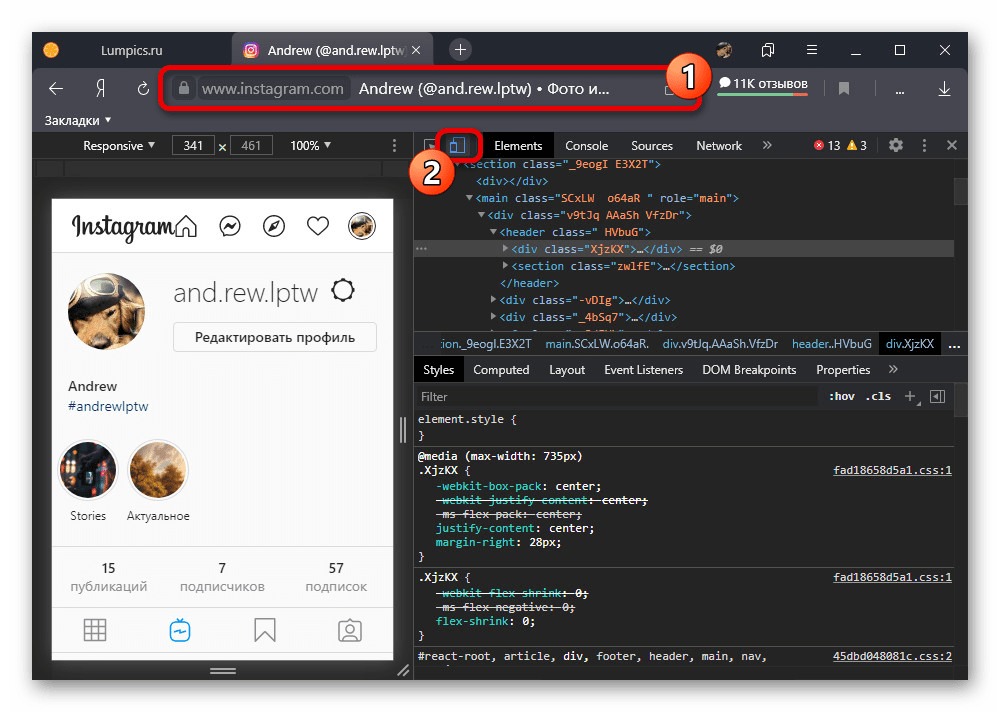Open DevTools settings gear icon
The height and width of the screenshot is (712, 1000).
(896, 146)
